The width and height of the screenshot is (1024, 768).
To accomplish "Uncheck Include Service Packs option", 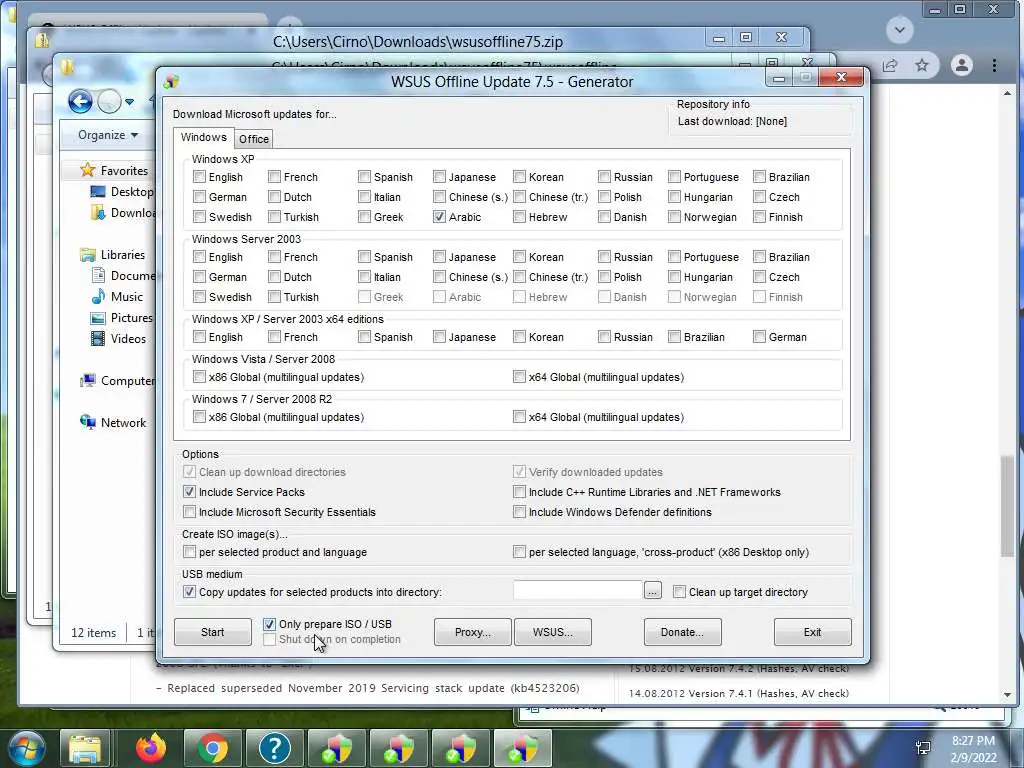I will point(189,491).
